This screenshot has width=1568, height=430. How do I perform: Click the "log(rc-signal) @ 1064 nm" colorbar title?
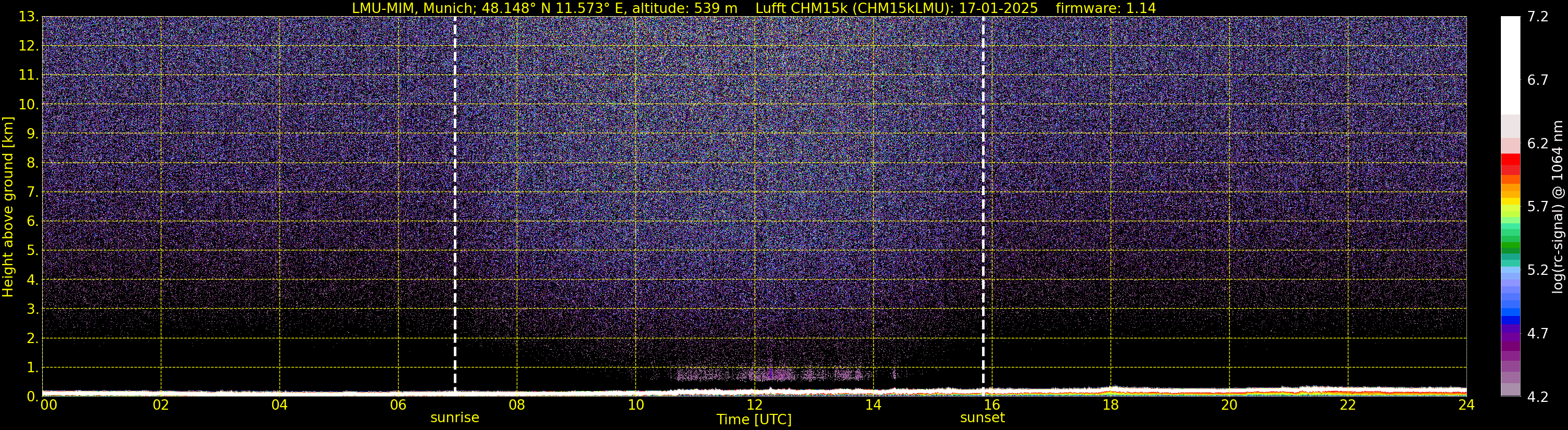click(1557, 207)
